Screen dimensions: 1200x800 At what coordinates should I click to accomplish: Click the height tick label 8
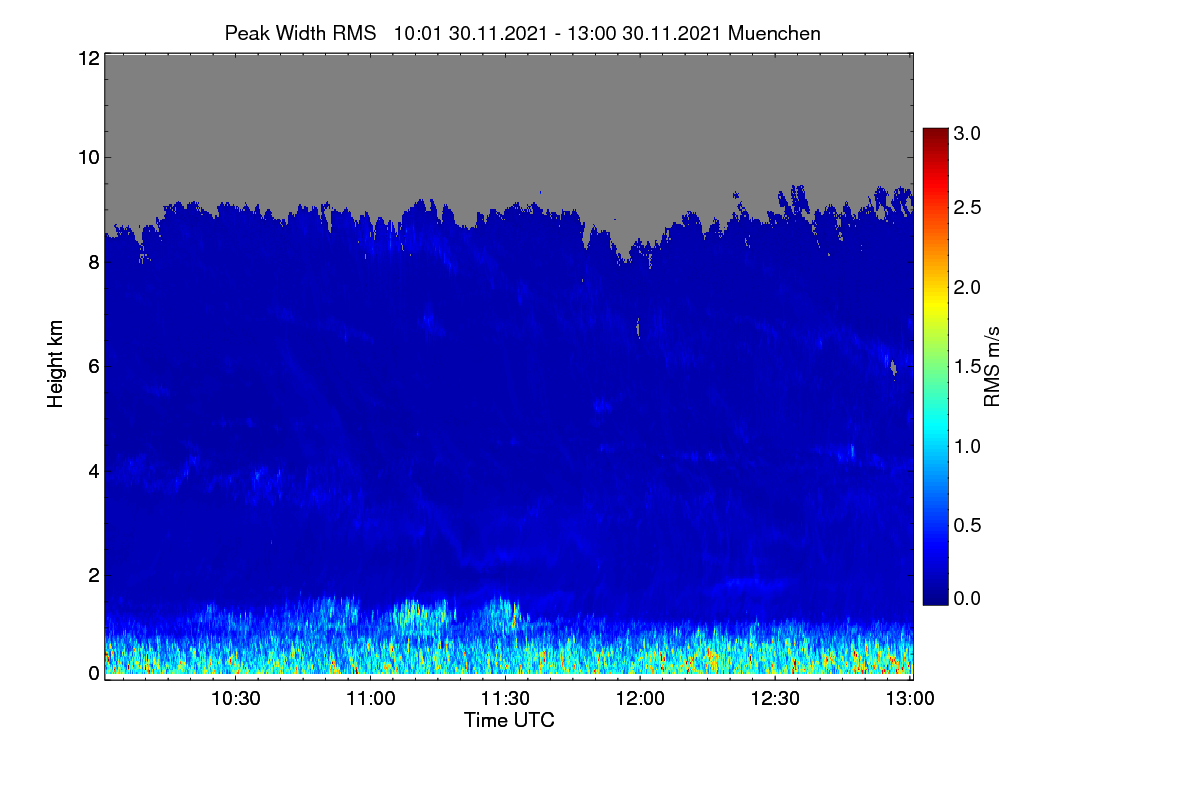pos(93,263)
